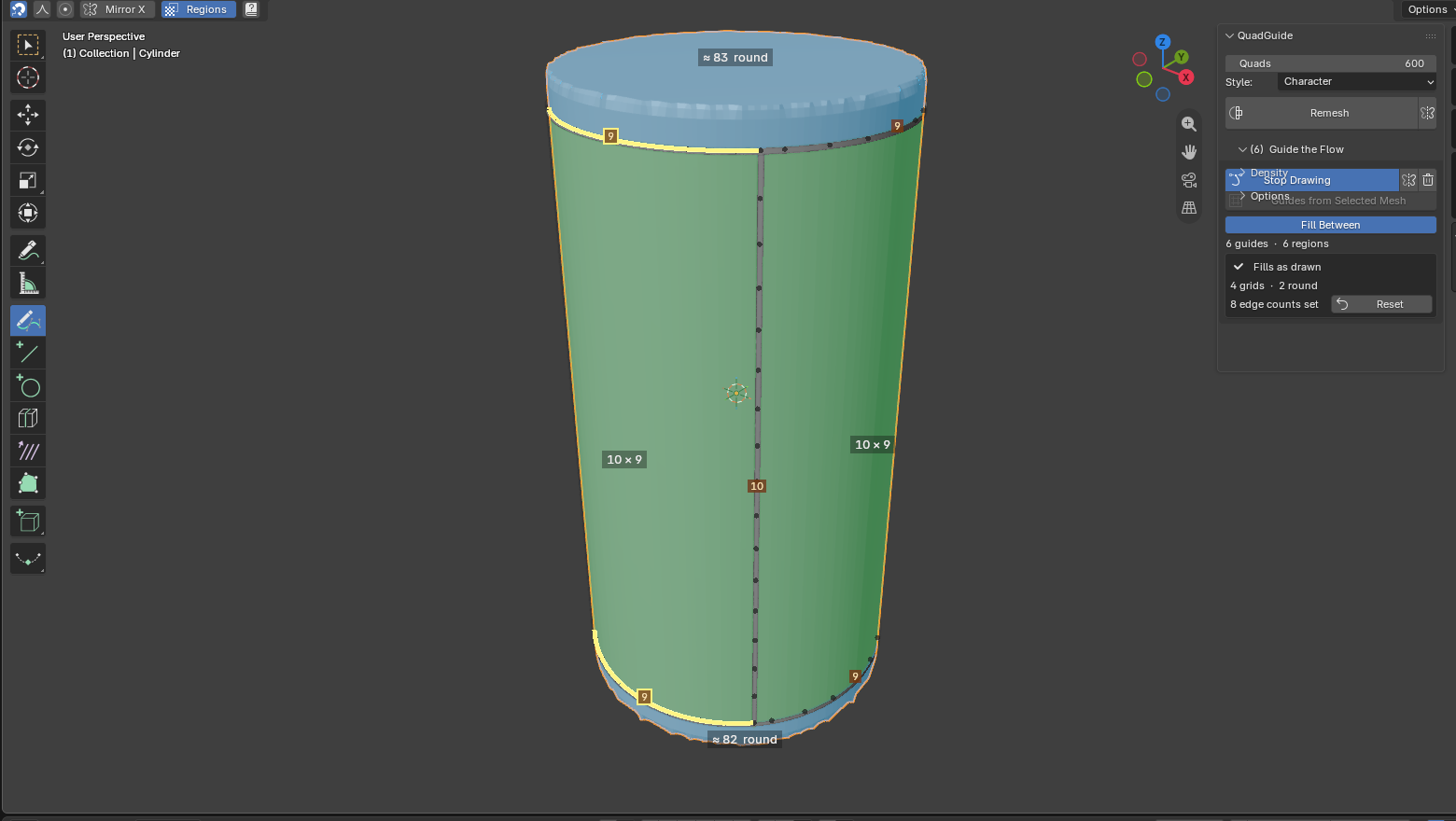Image resolution: width=1456 pixels, height=821 pixels.
Task: Toggle the Regions overlay button
Action: 199,9
